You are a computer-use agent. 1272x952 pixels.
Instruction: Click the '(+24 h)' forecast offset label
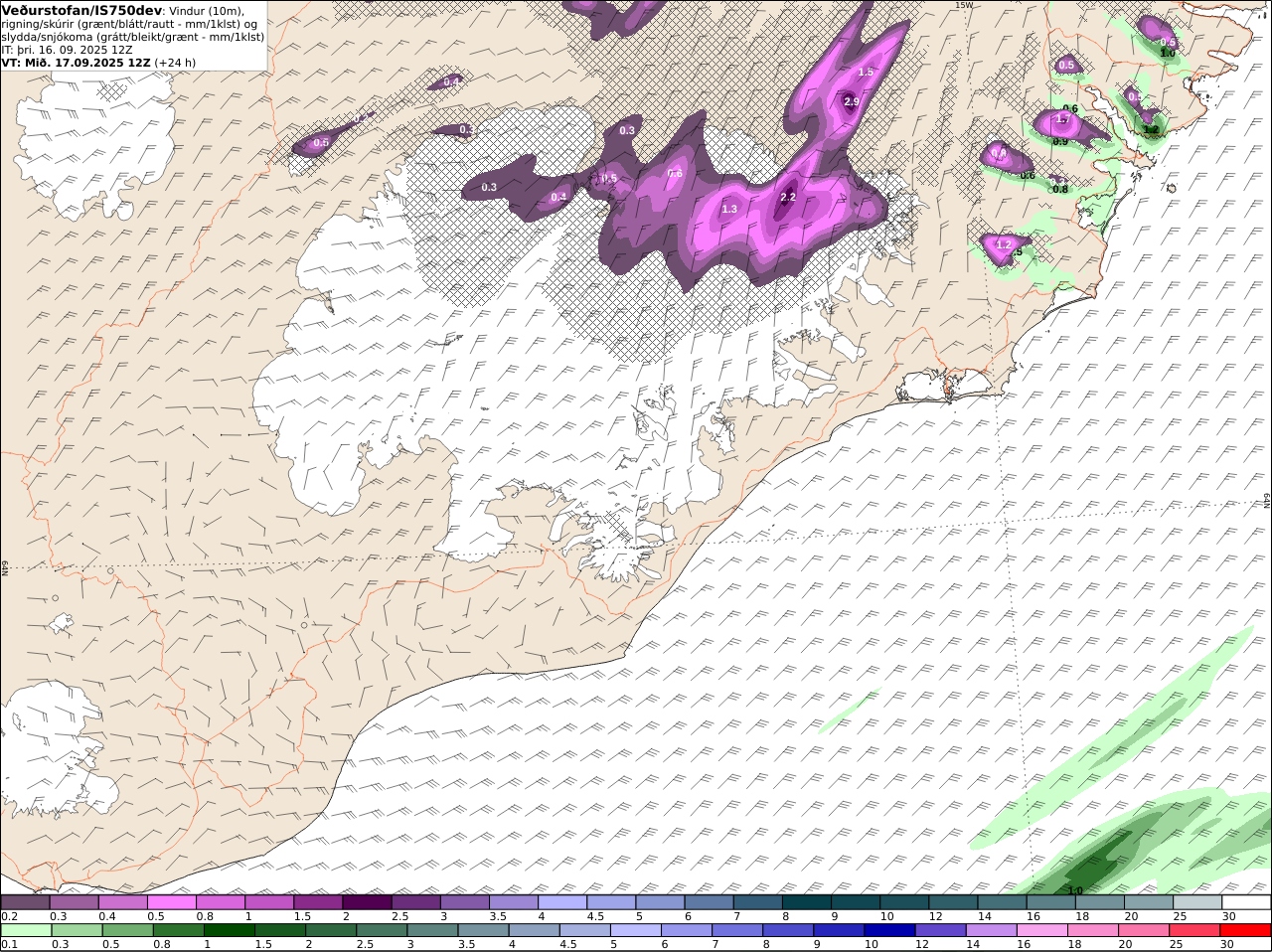(175, 62)
